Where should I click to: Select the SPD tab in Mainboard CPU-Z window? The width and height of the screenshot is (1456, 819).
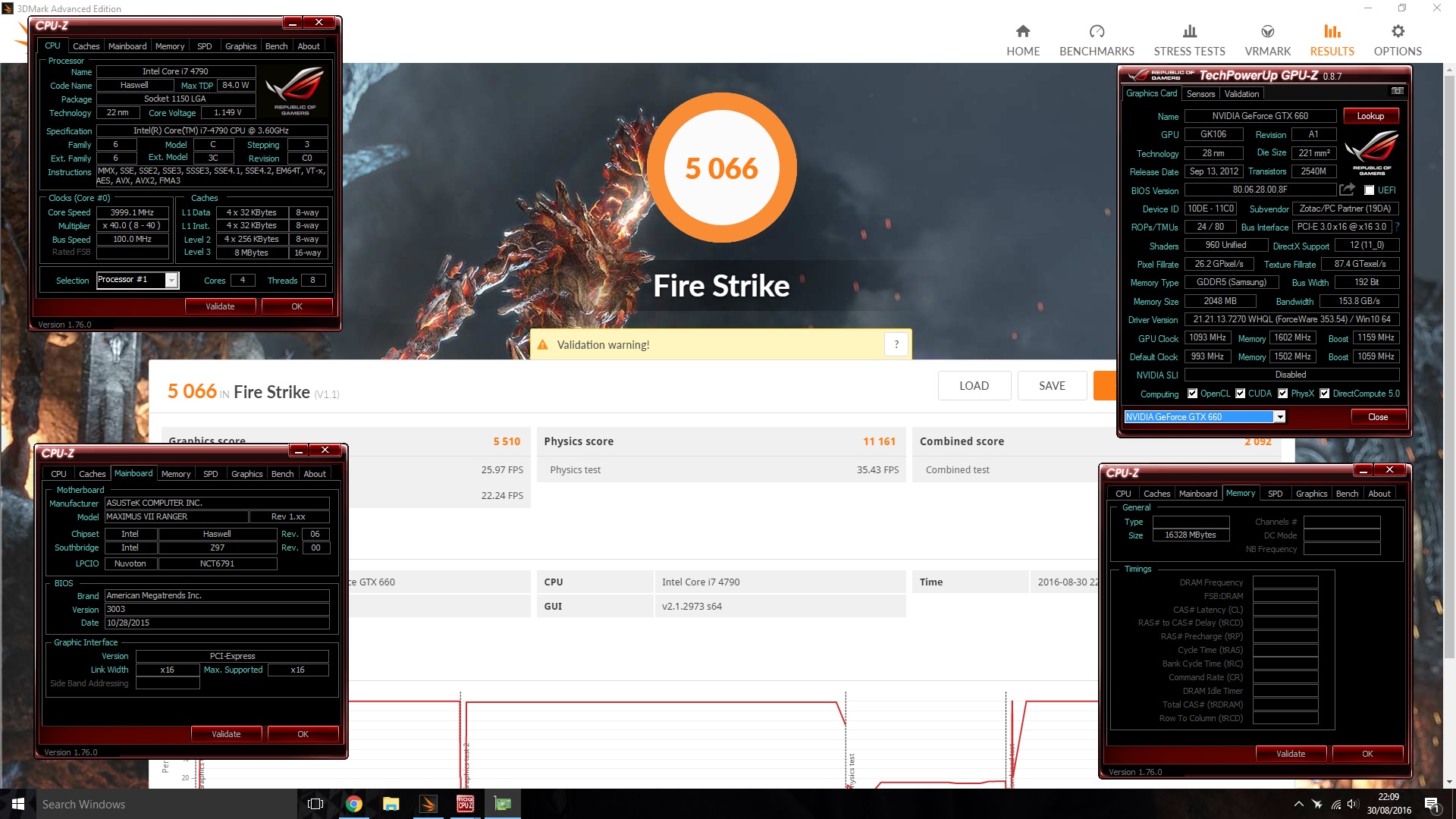point(210,474)
